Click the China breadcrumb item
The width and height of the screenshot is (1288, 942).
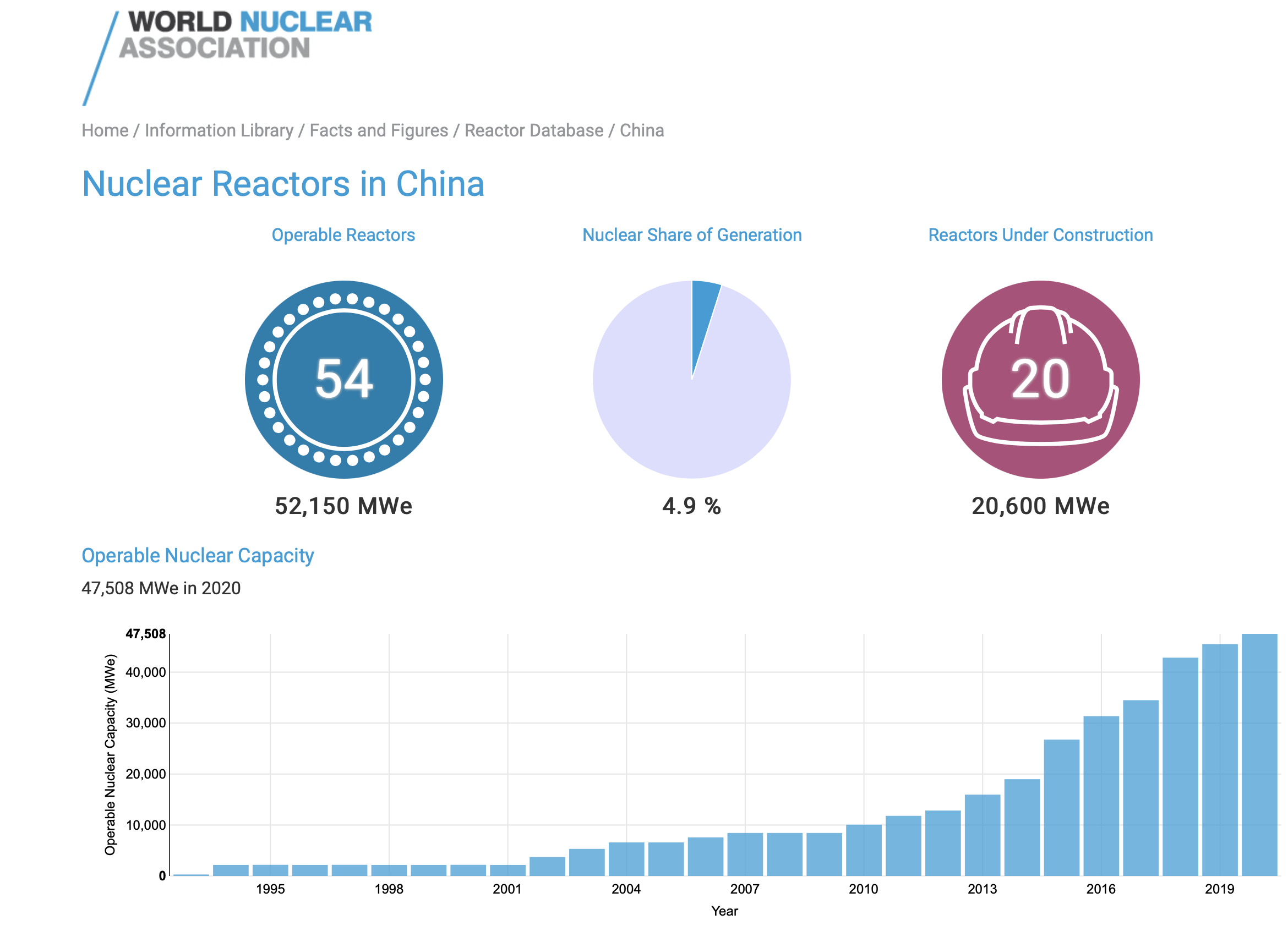(641, 130)
